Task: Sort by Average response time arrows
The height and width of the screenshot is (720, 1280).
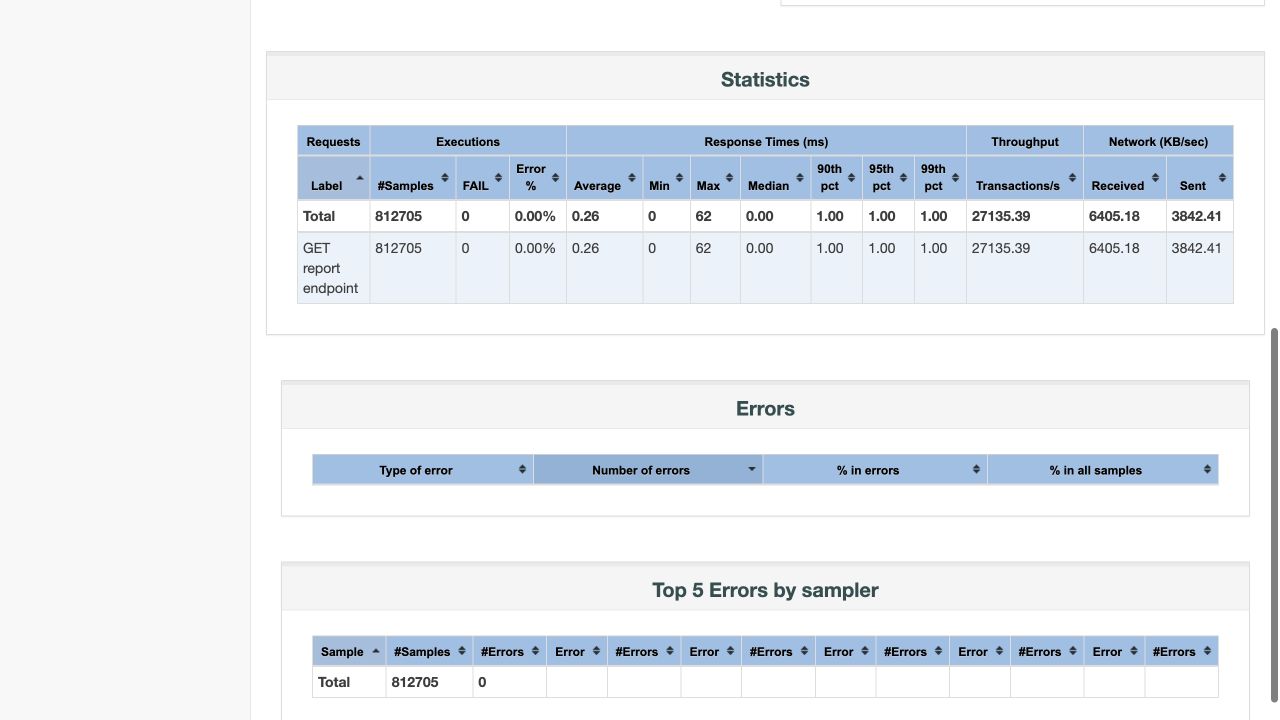Action: point(632,178)
